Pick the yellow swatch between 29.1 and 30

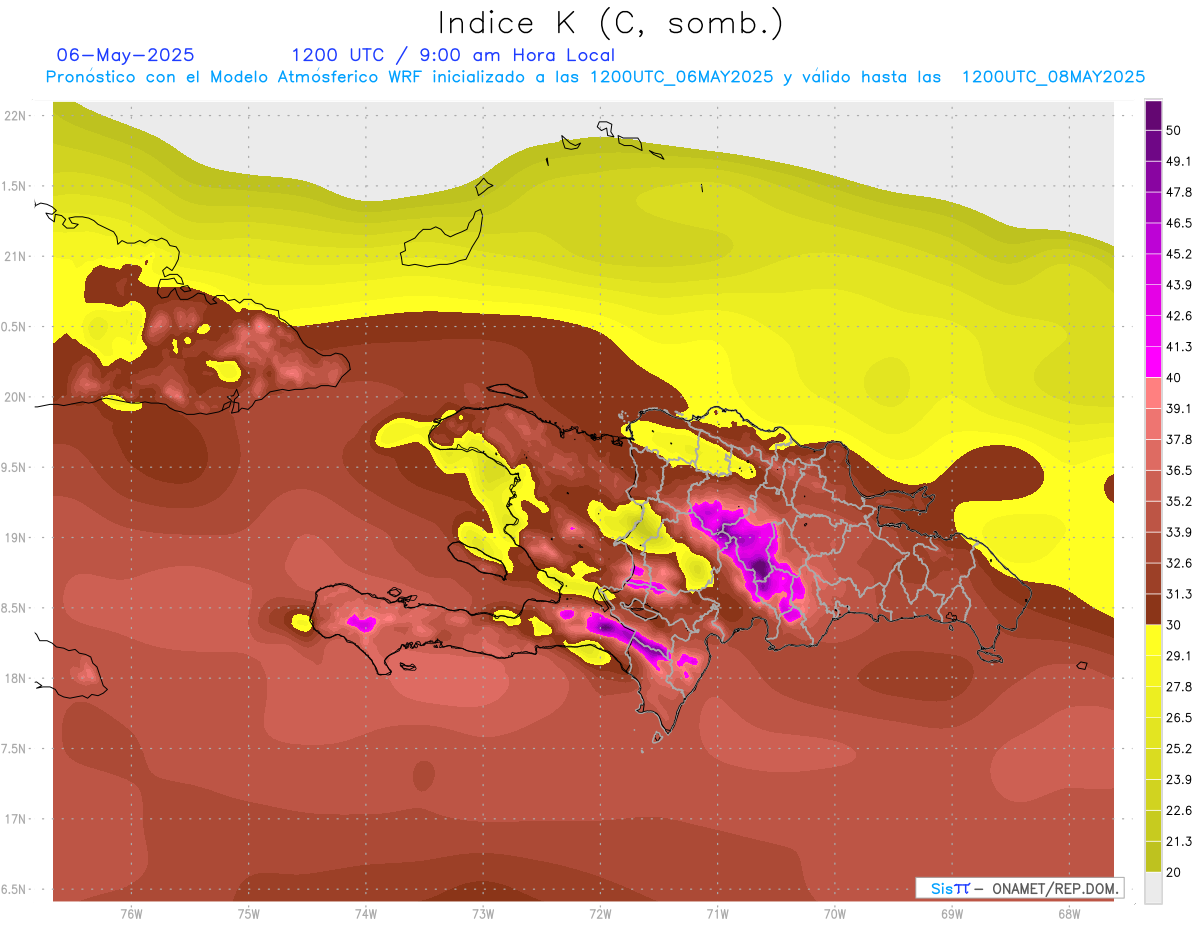(1154, 640)
